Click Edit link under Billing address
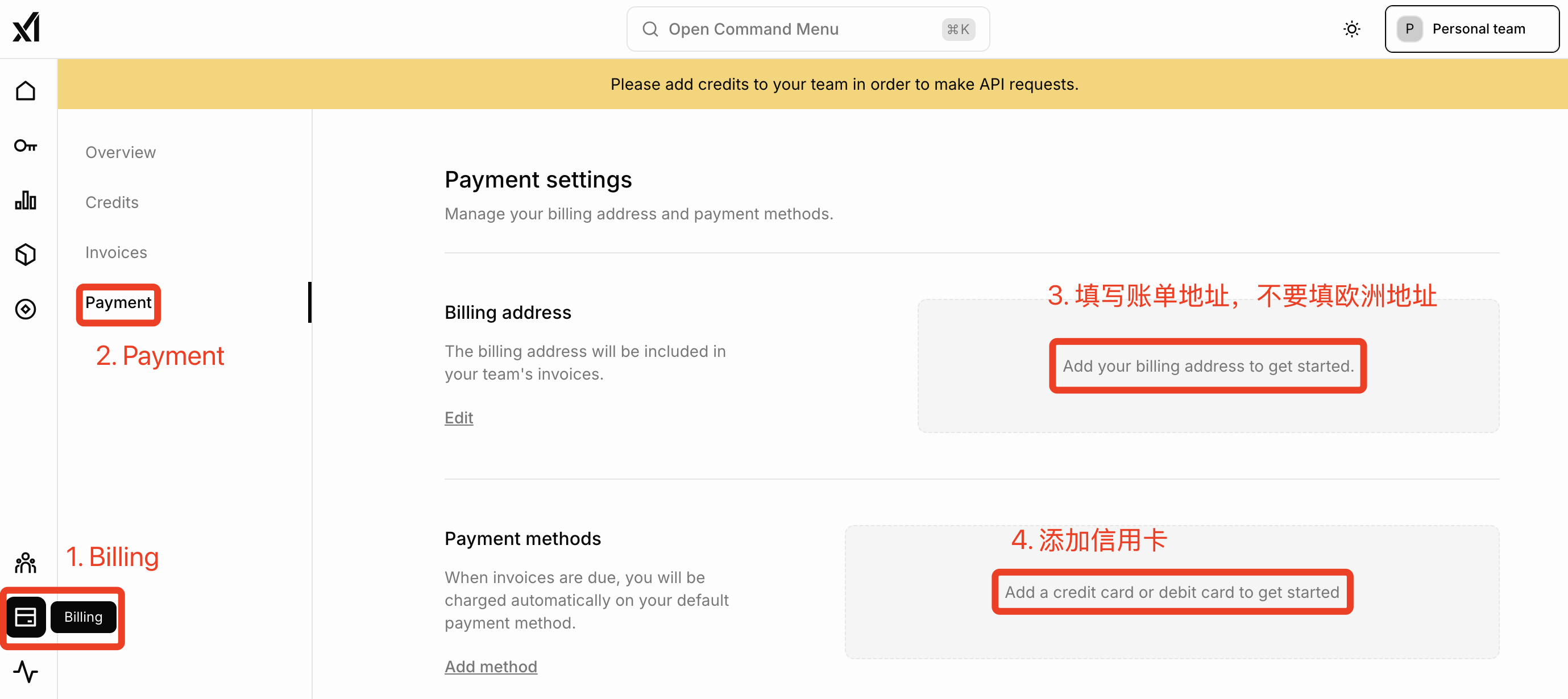The height and width of the screenshot is (699, 1568). [x=458, y=417]
